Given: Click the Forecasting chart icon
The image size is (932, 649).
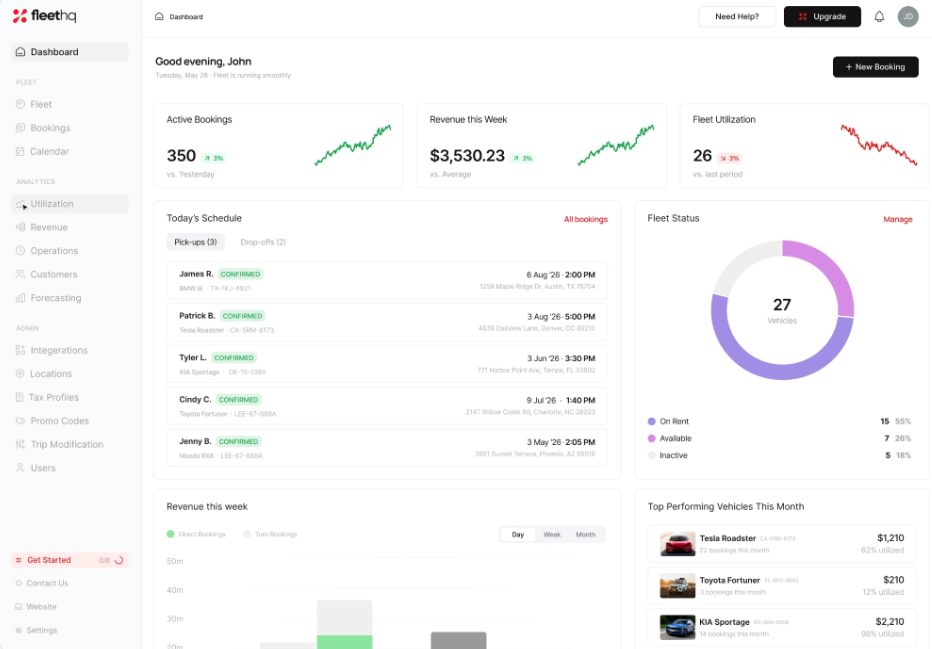Looking at the screenshot, I should pos(20,298).
